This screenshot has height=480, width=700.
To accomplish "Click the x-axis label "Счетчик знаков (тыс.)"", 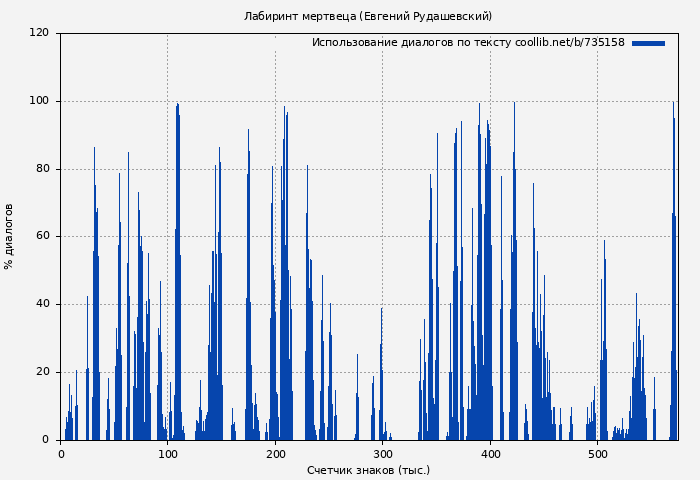I will point(368,470).
